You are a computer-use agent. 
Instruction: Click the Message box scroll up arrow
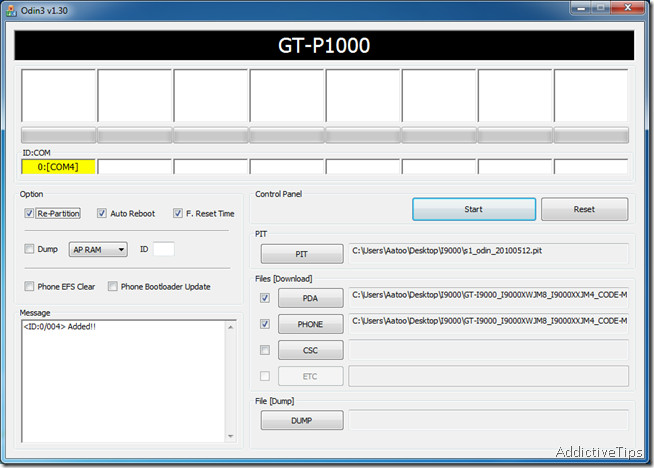click(231, 327)
